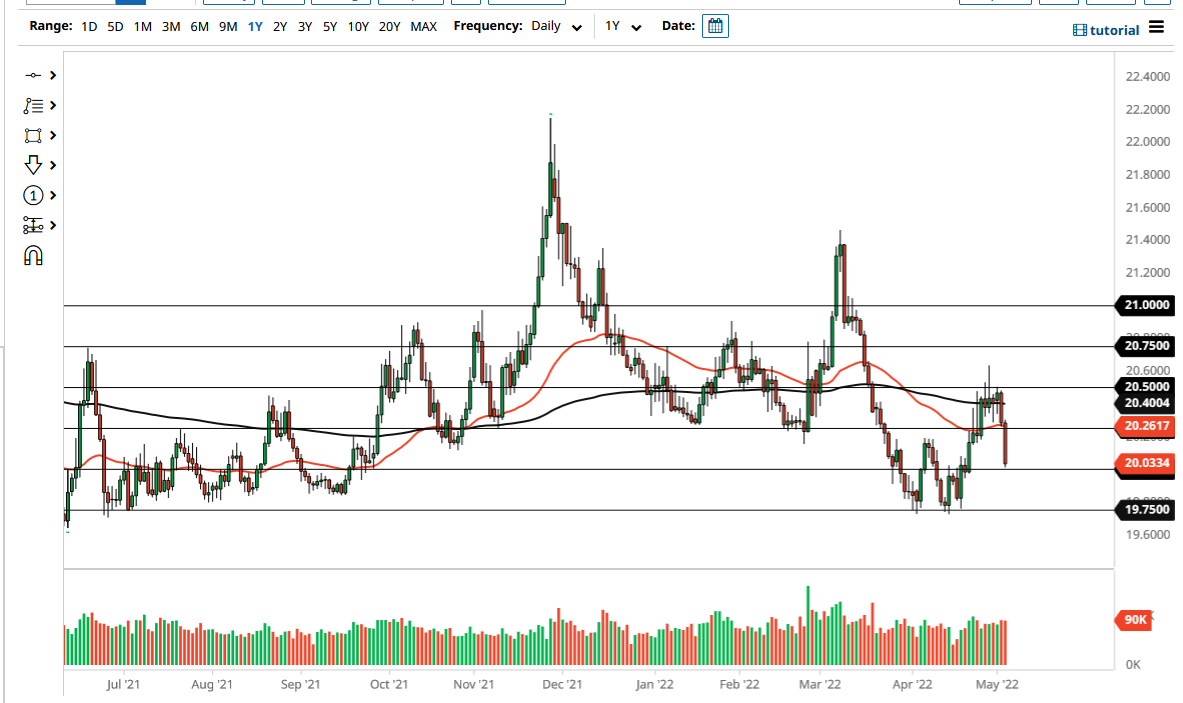Select the arrow annotation tool
Screen dimensions: 1183x703
point(33,165)
